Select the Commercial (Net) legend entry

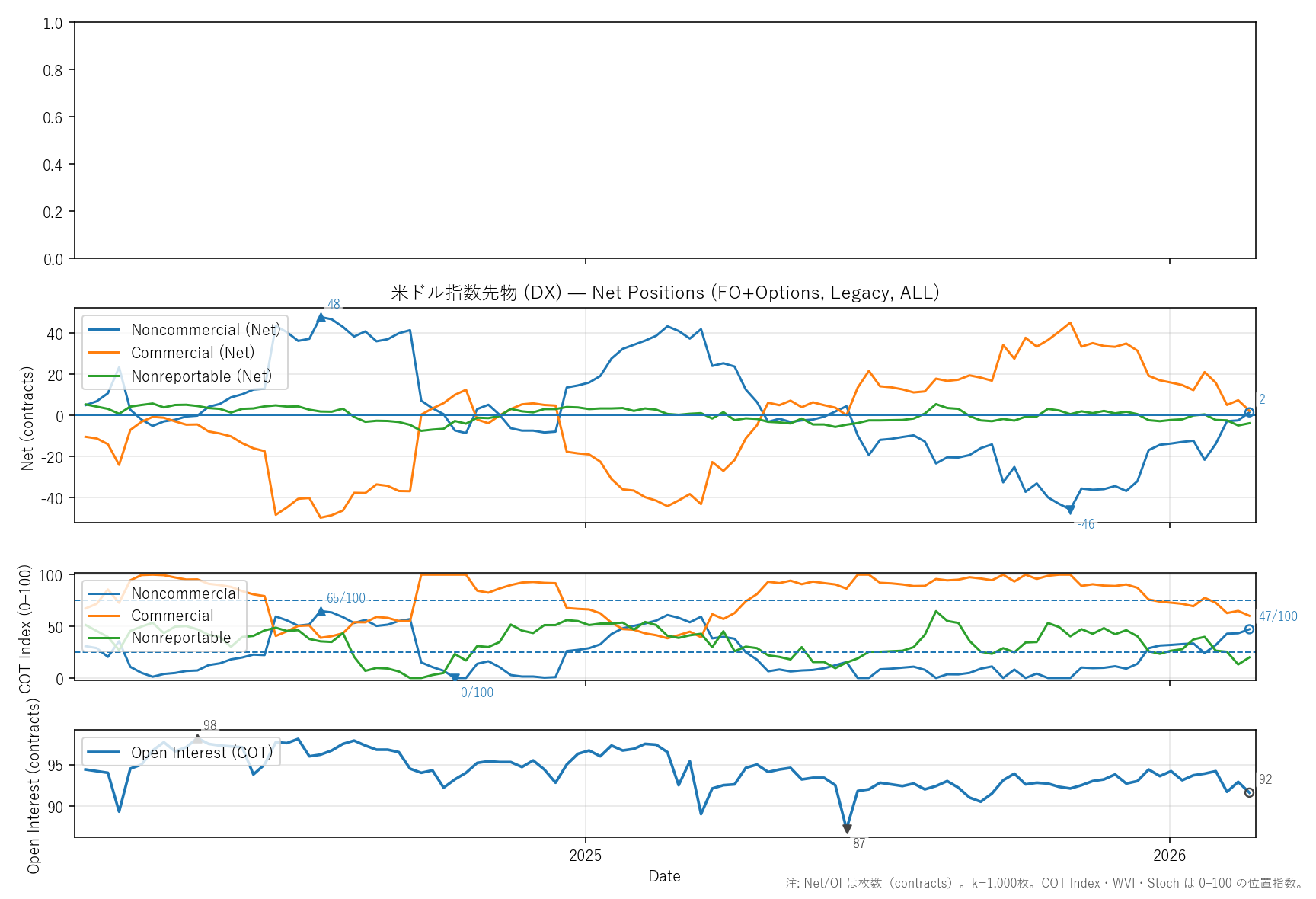(x=193, y=353)
